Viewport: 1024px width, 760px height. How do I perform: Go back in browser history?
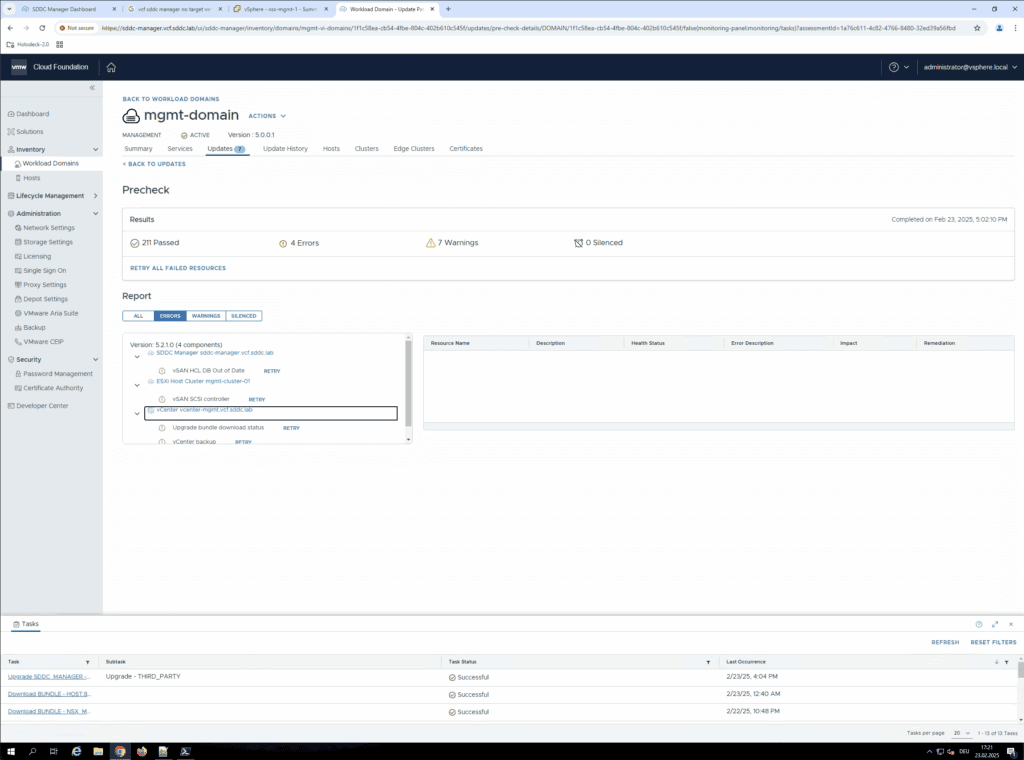coord(10,28)
